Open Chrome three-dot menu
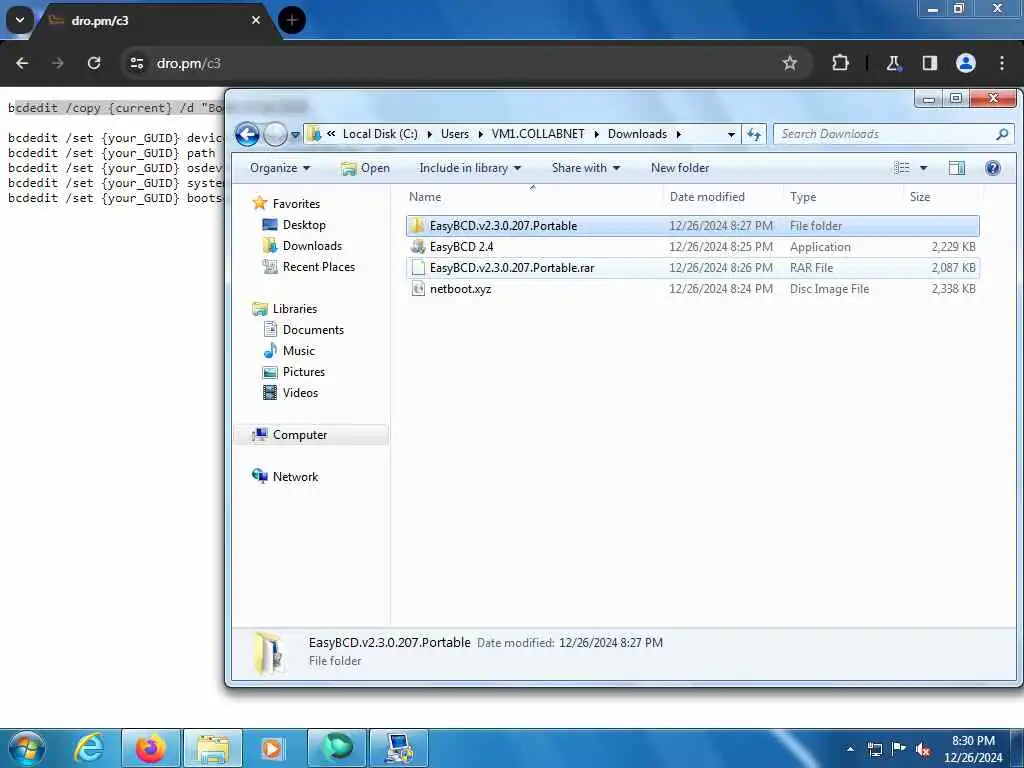 click(1002, 63)
